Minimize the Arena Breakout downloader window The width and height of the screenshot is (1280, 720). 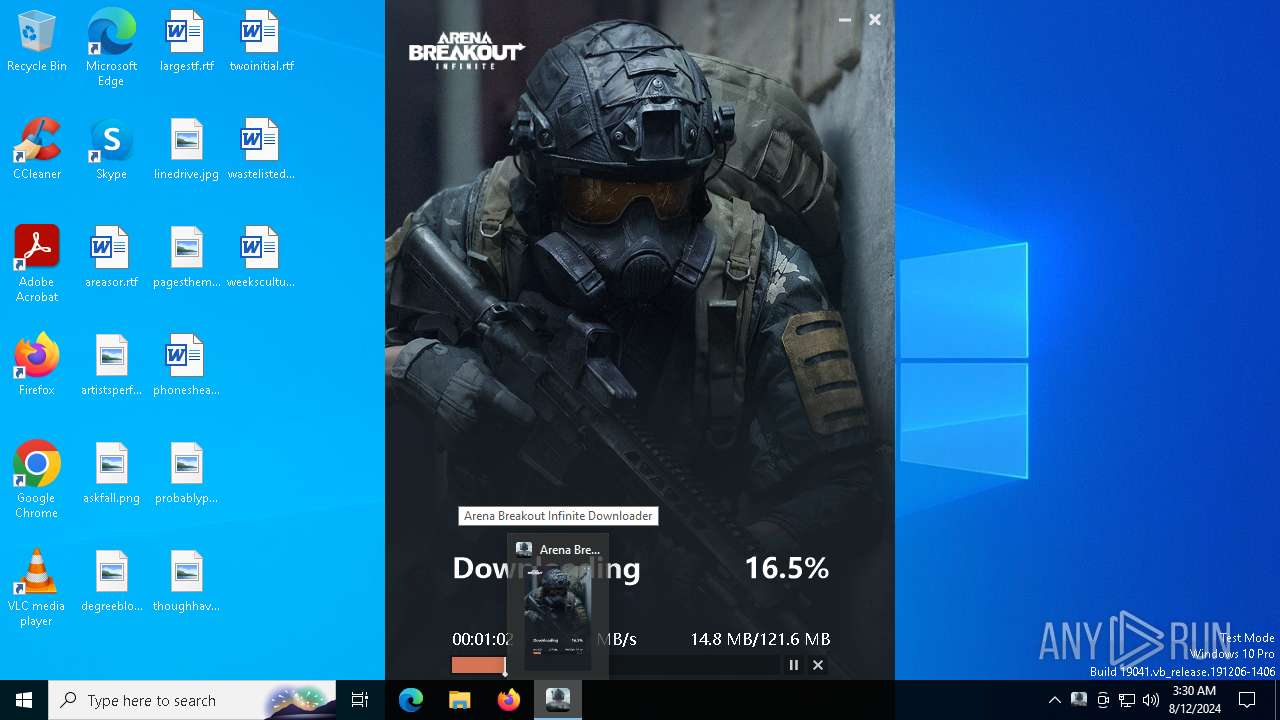[x=845, y=20]
